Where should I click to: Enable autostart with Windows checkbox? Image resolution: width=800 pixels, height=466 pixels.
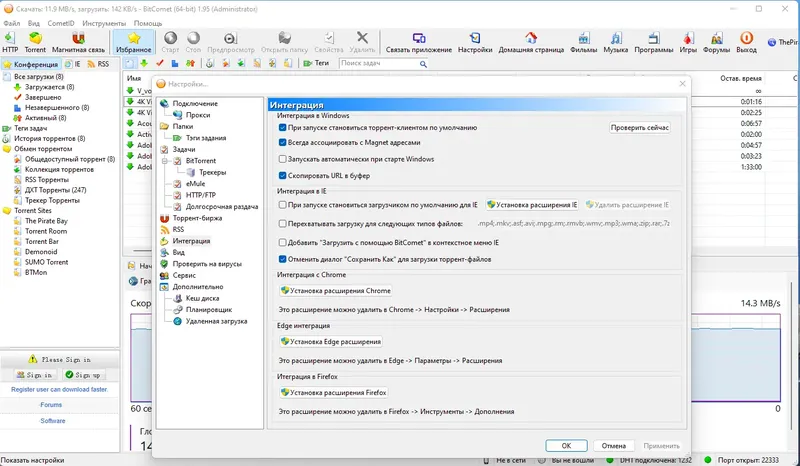pyautogui.click(x=282, y=159)
